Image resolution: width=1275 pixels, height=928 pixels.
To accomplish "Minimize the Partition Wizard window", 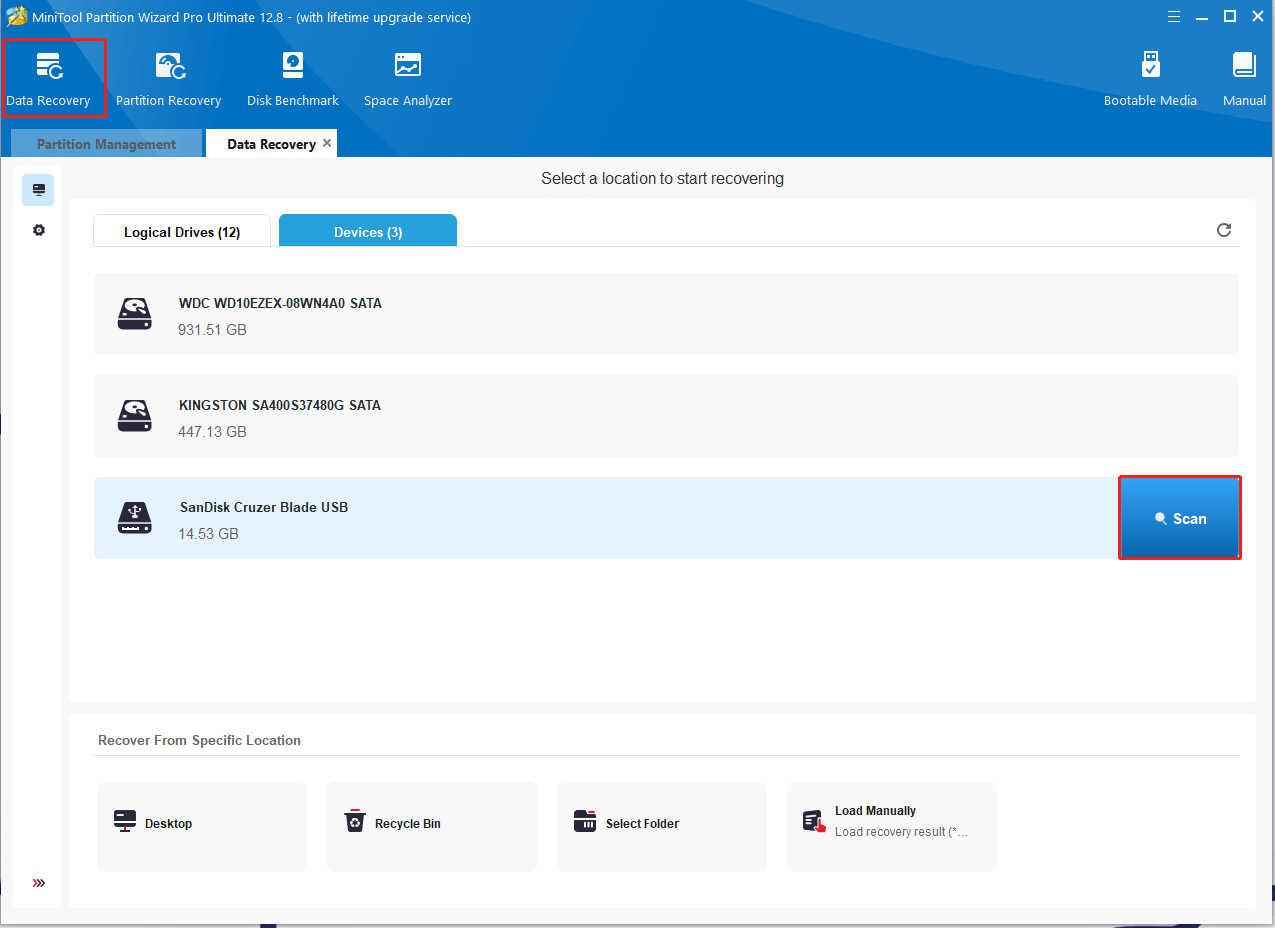I will pyautogui.click(x=1201, y=16).
